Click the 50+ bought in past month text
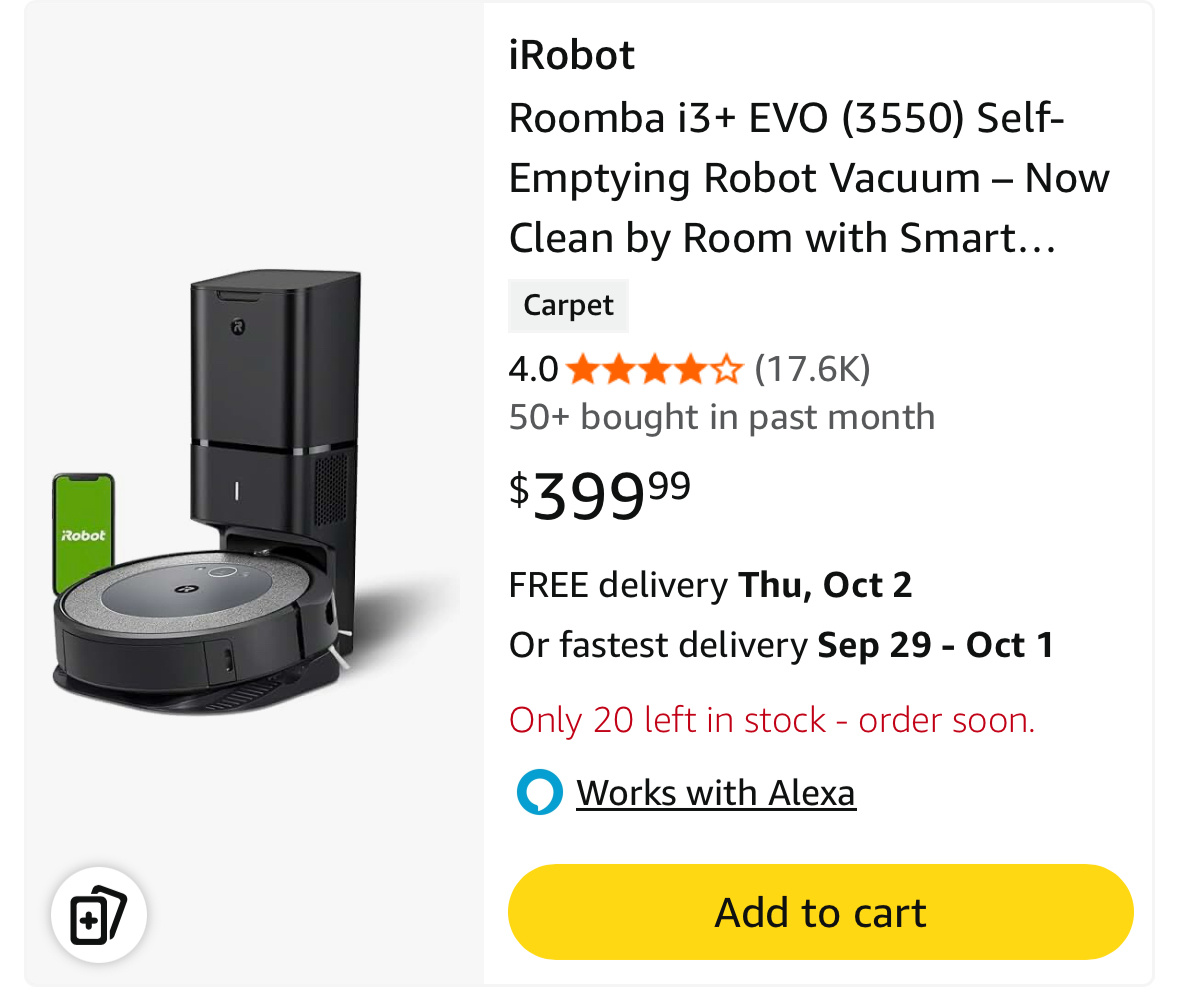The height and width of the screenshot is (994, 1179). coord(721,417)
